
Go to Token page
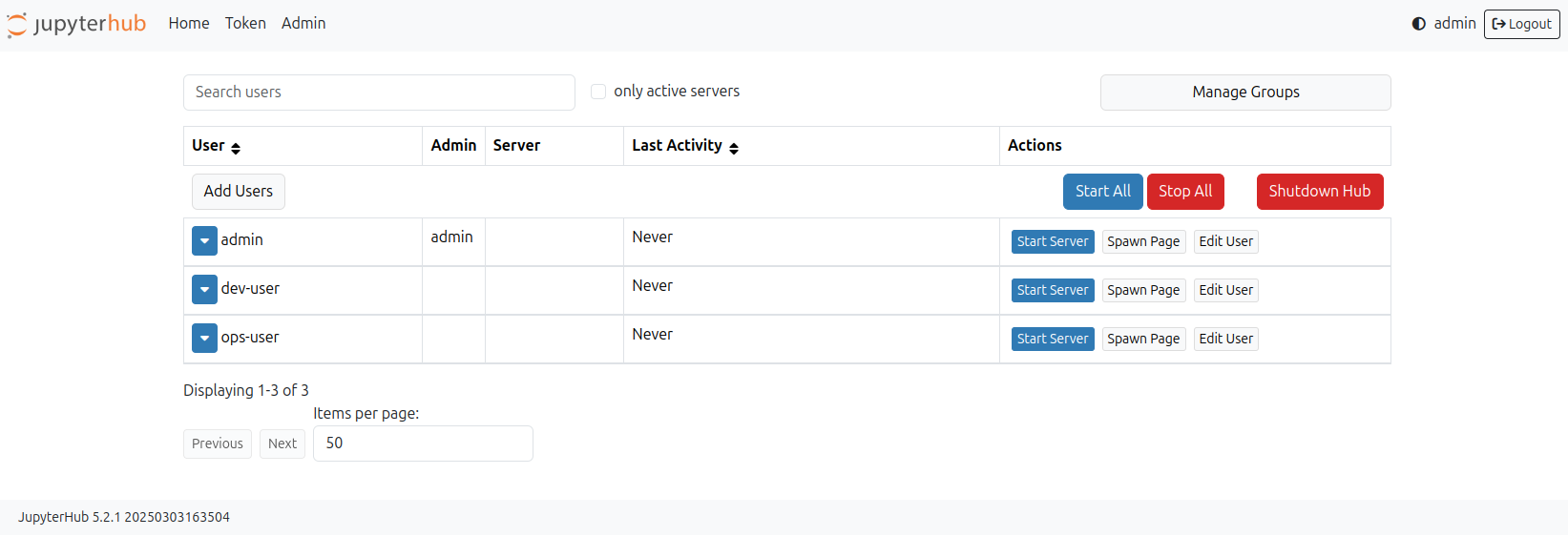245,24
